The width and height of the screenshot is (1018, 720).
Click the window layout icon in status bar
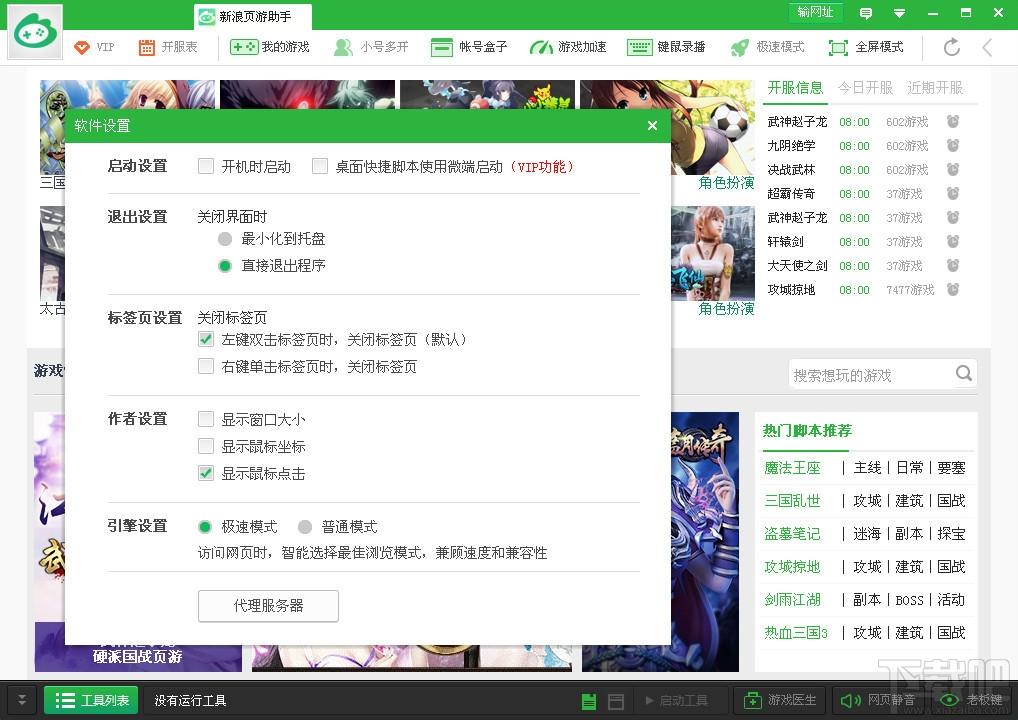[x=616, y=701]
